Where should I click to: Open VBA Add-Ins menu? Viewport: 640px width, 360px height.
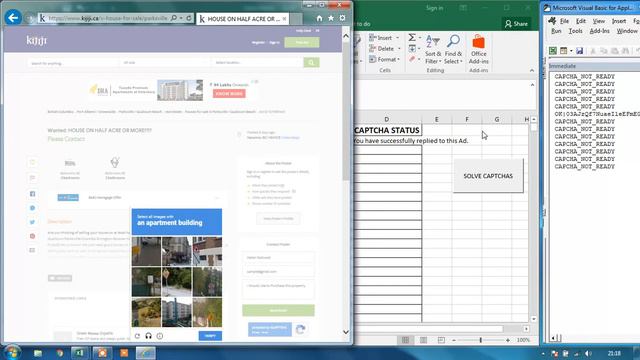pyautogui.click(x=600, y=31)
